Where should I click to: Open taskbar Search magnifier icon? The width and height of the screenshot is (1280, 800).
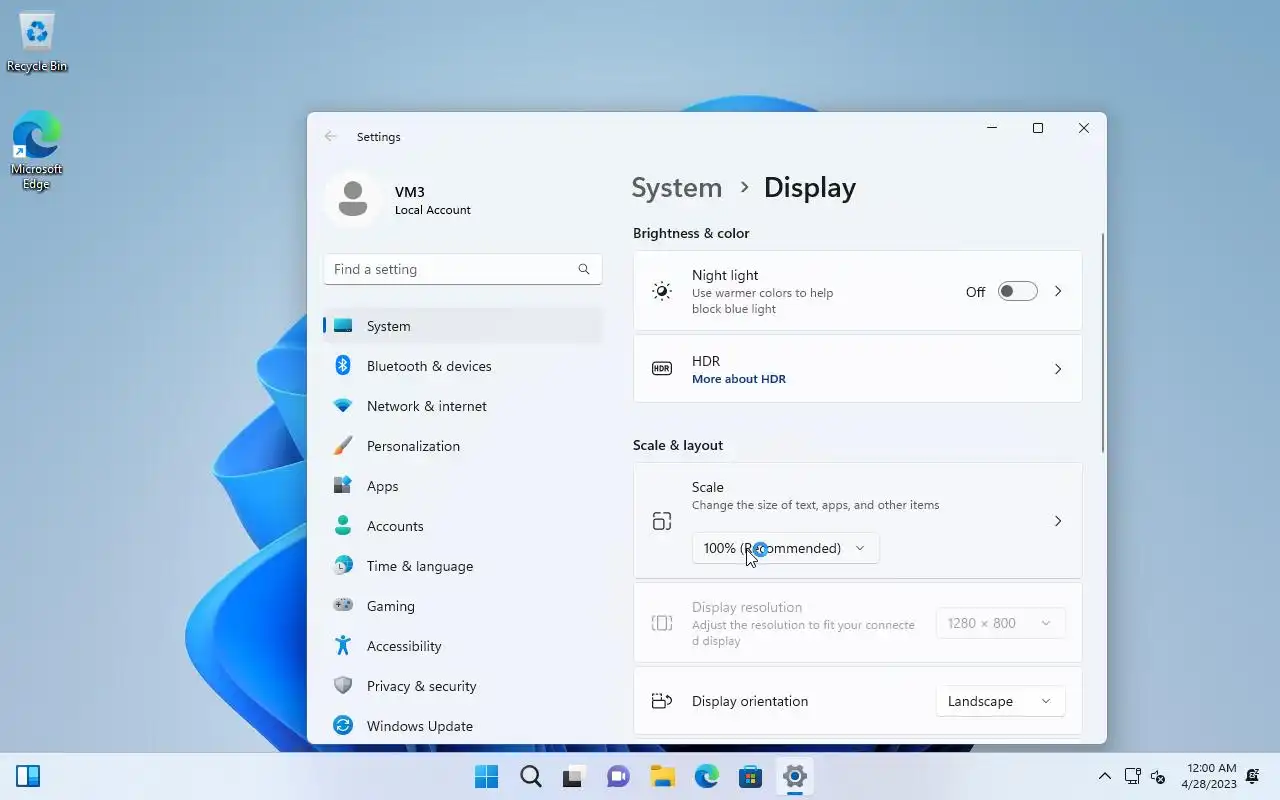coord(531,777)
